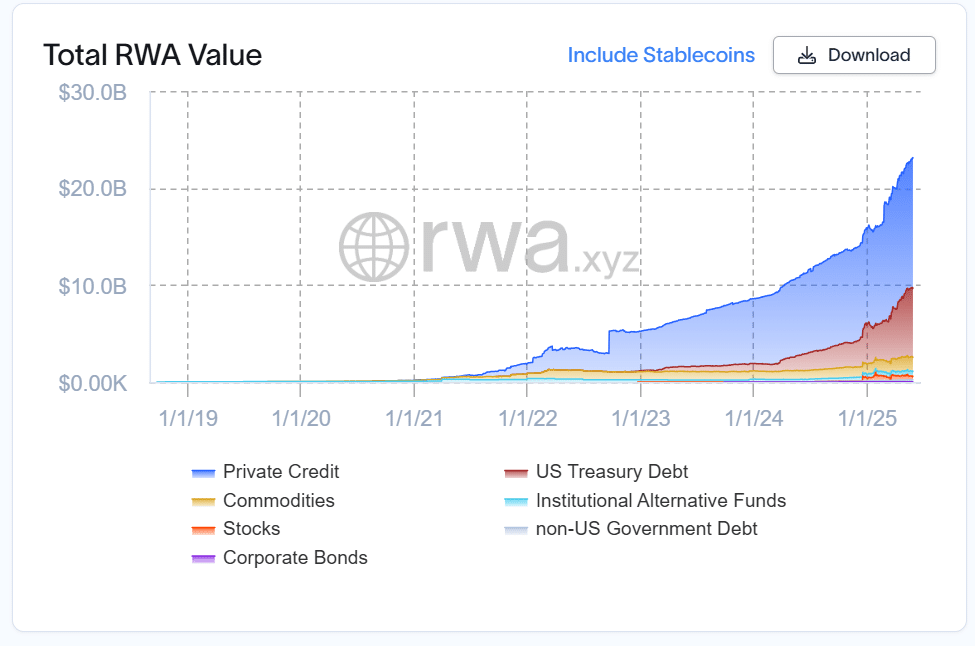This screenshot has height=646, width=975.
Task: Toggle the Stocks legend label
Action: 252,528
